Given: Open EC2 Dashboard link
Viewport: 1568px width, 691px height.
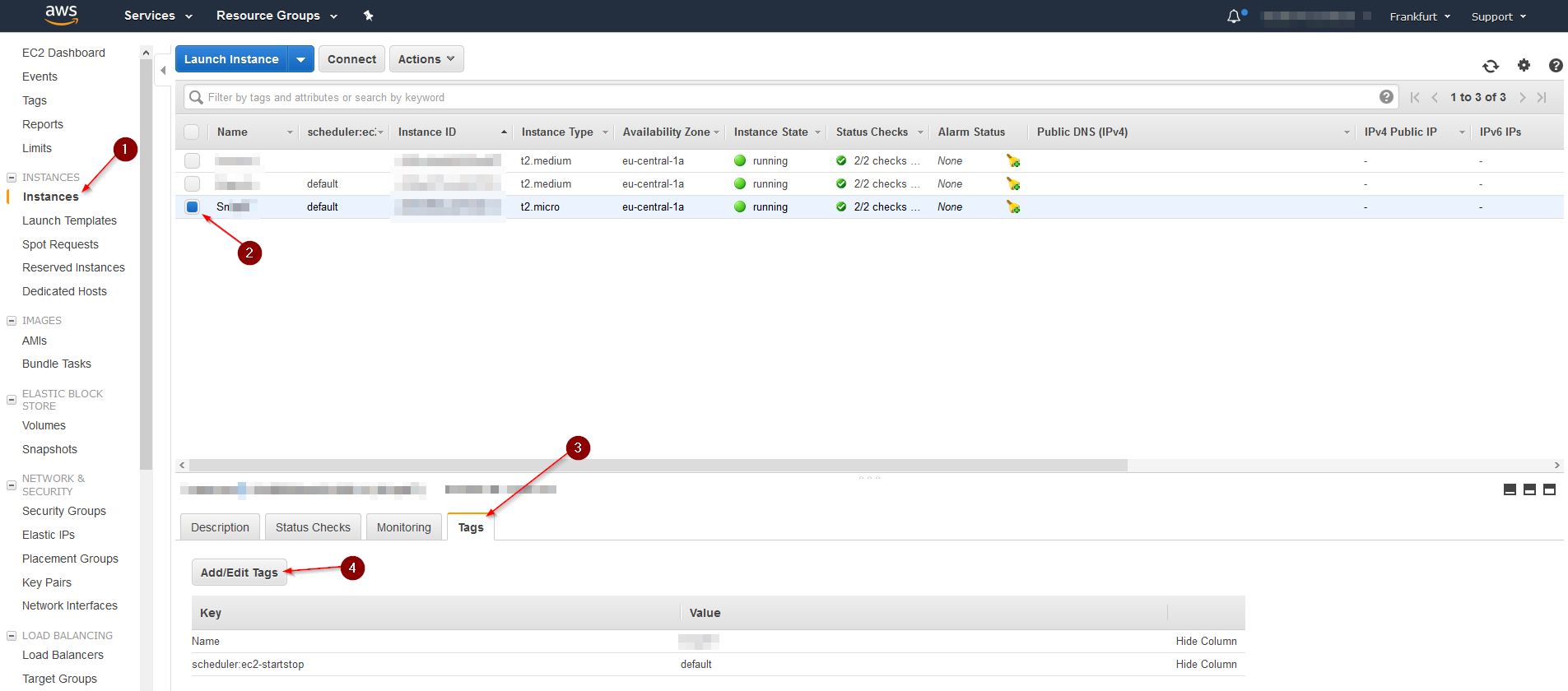Looking at the screenshot, I should tap(63, 53).
